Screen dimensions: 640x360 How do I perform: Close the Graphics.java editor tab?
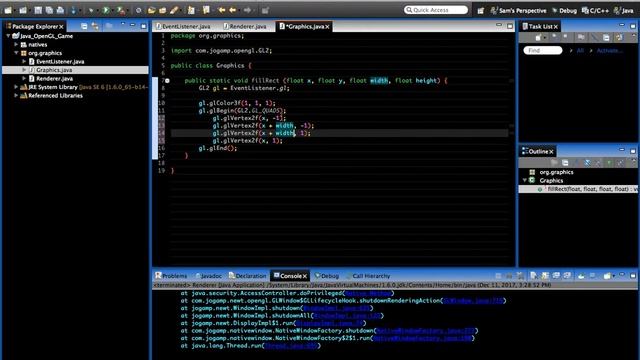[327, 27]
